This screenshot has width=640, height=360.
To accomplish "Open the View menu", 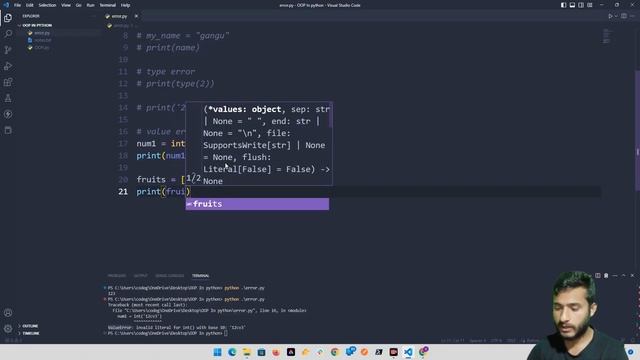I will [66, 5].
